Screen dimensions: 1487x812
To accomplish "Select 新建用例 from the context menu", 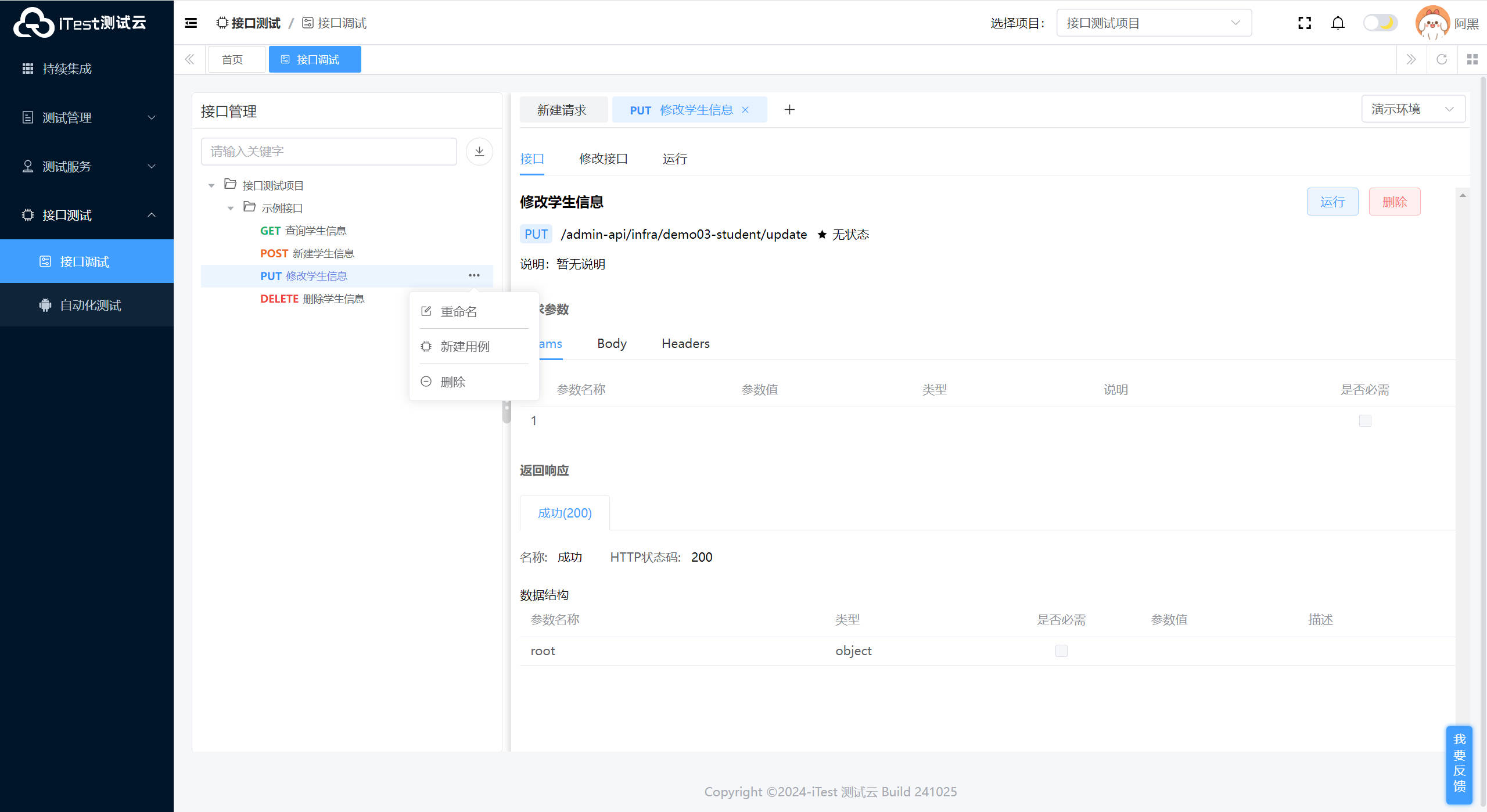I will (465, 347).
